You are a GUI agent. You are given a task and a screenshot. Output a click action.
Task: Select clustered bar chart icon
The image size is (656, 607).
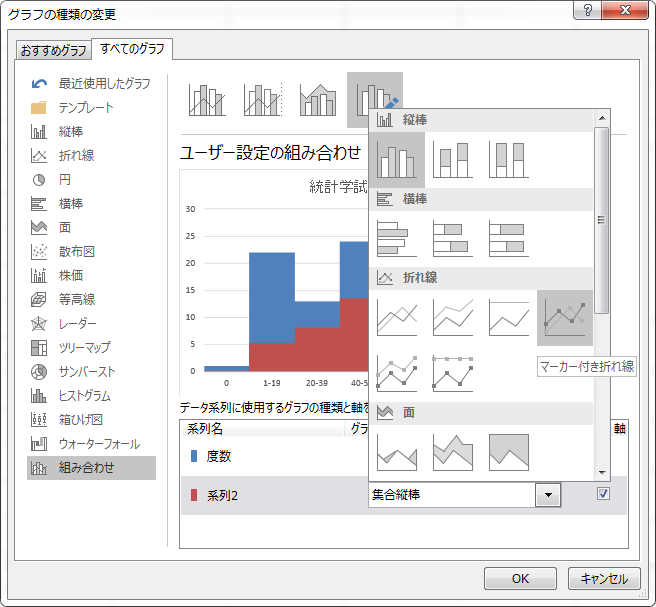pyautogui.click(x=397, y=238)
